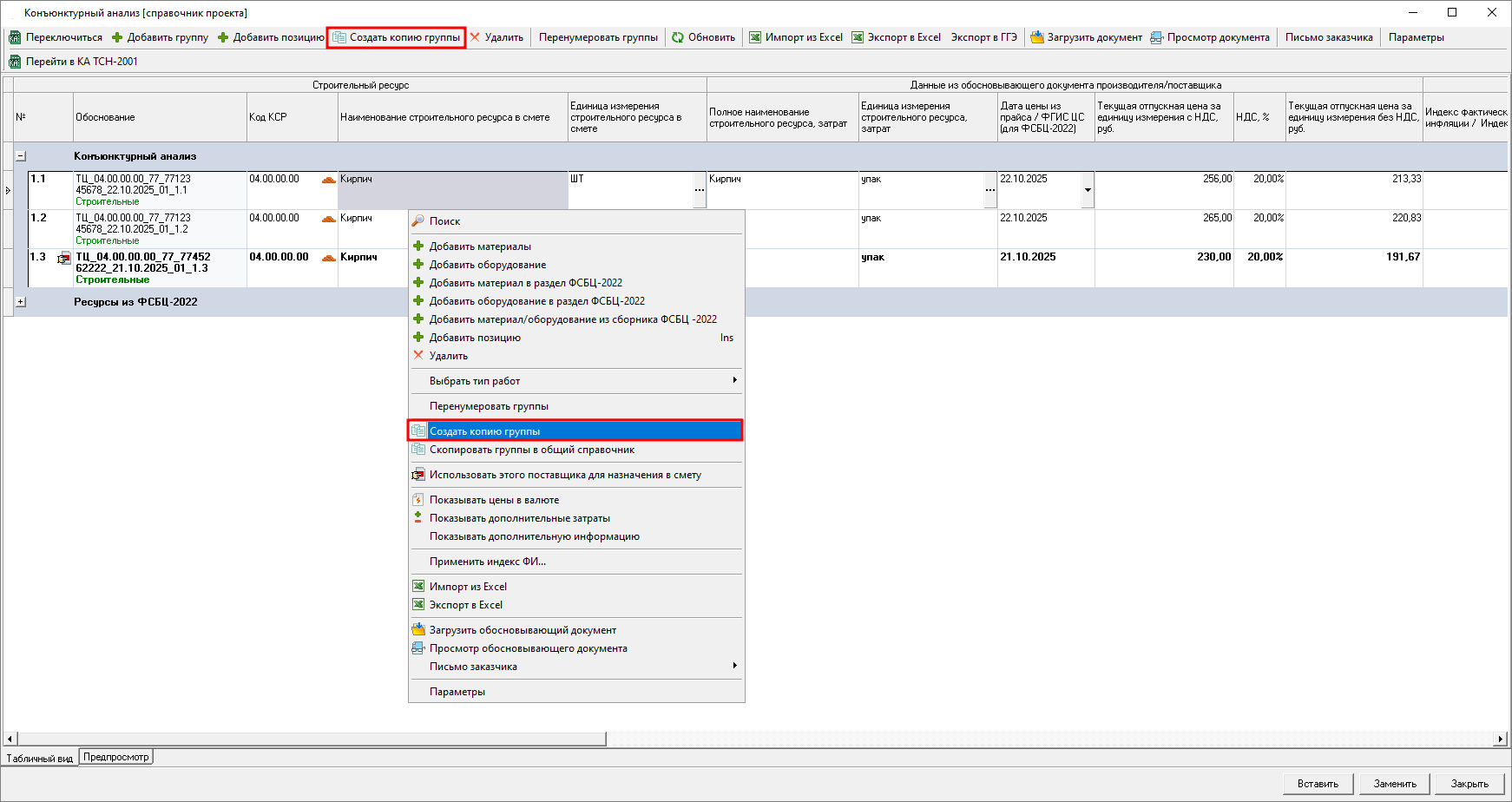Click the Код КСР column header
1512x802 pixels.
pos(293,117)
